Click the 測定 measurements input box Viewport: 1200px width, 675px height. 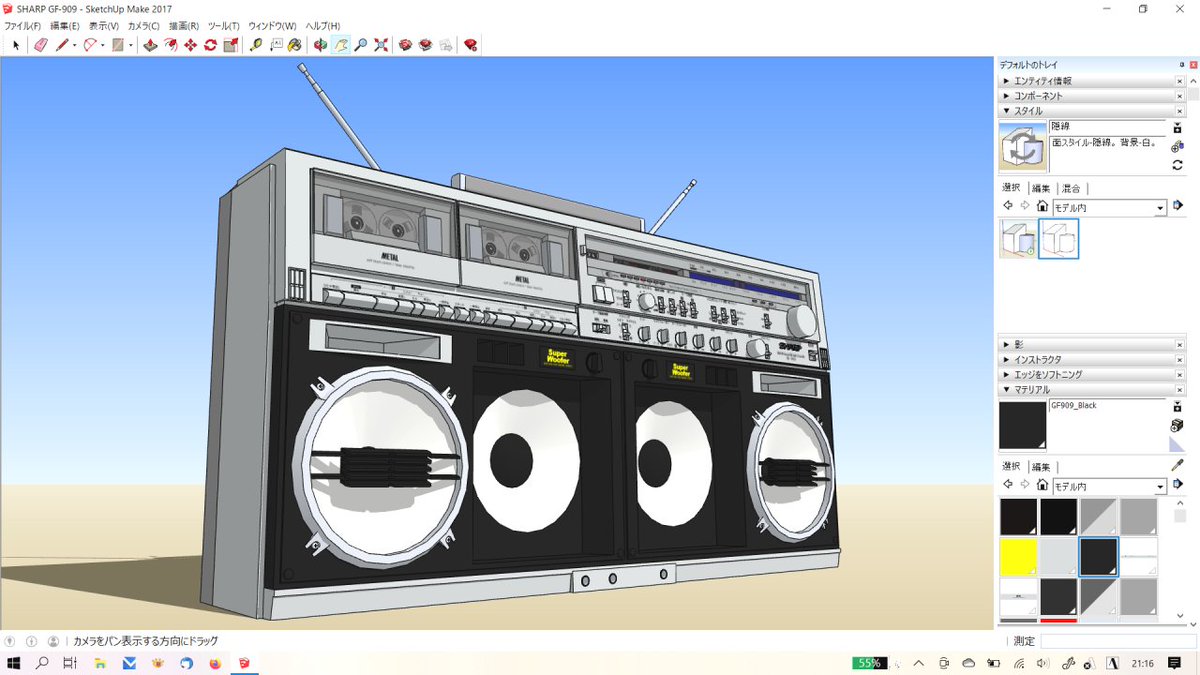tap(1117, 641)
